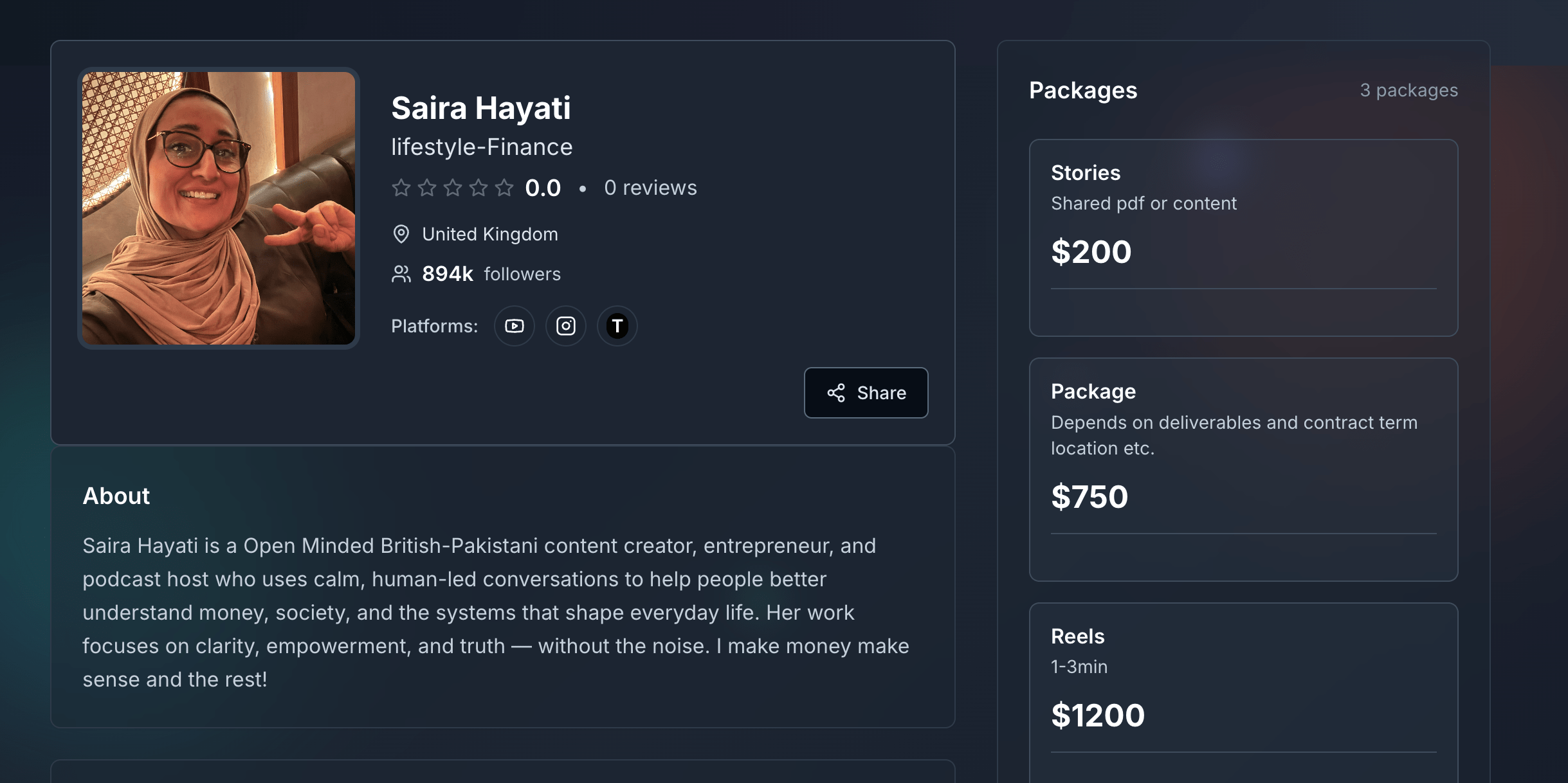
Task: Click the followers people icon
Action: 401,274
